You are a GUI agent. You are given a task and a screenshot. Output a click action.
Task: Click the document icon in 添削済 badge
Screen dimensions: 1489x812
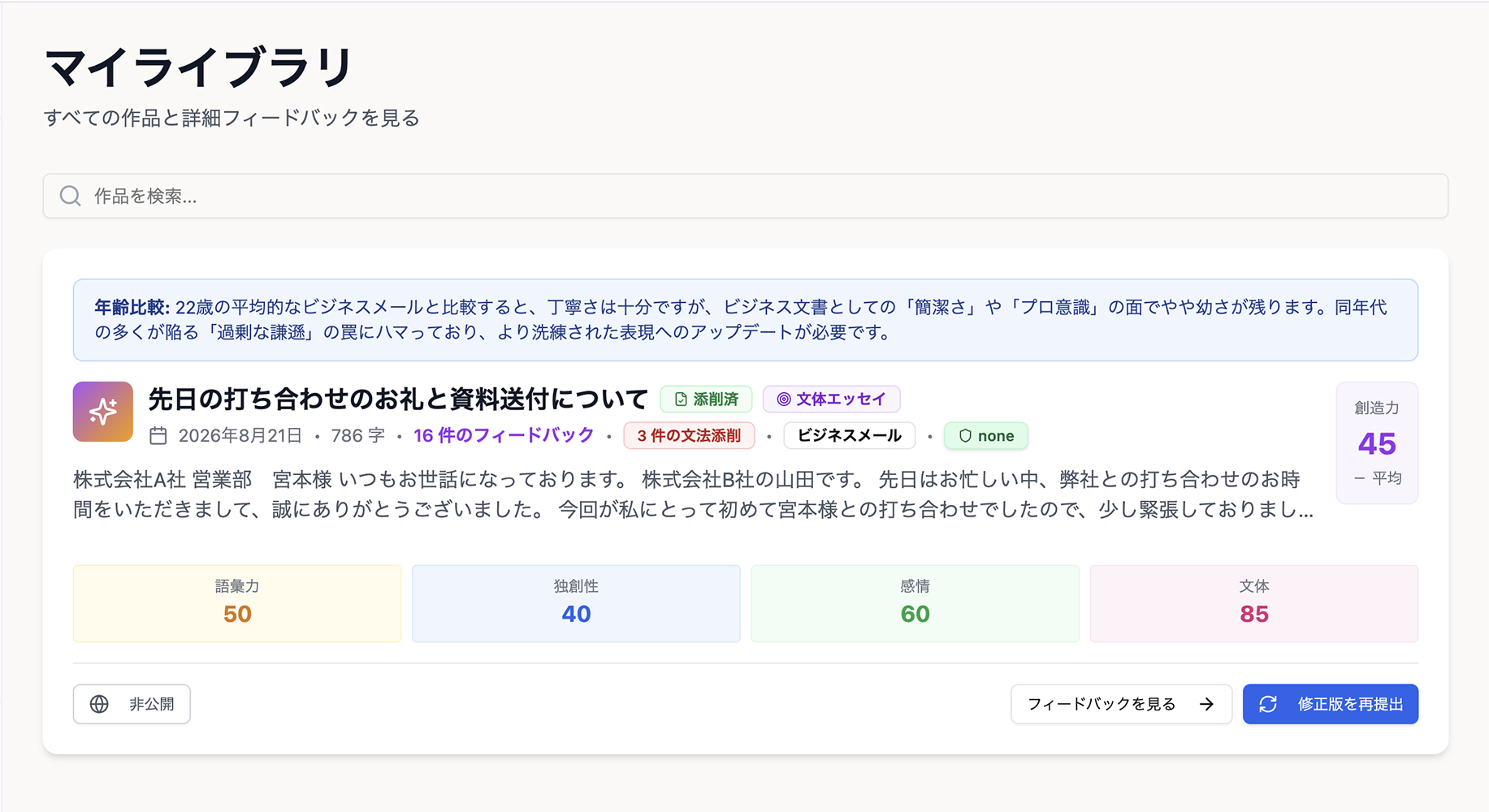click(681, 400)
